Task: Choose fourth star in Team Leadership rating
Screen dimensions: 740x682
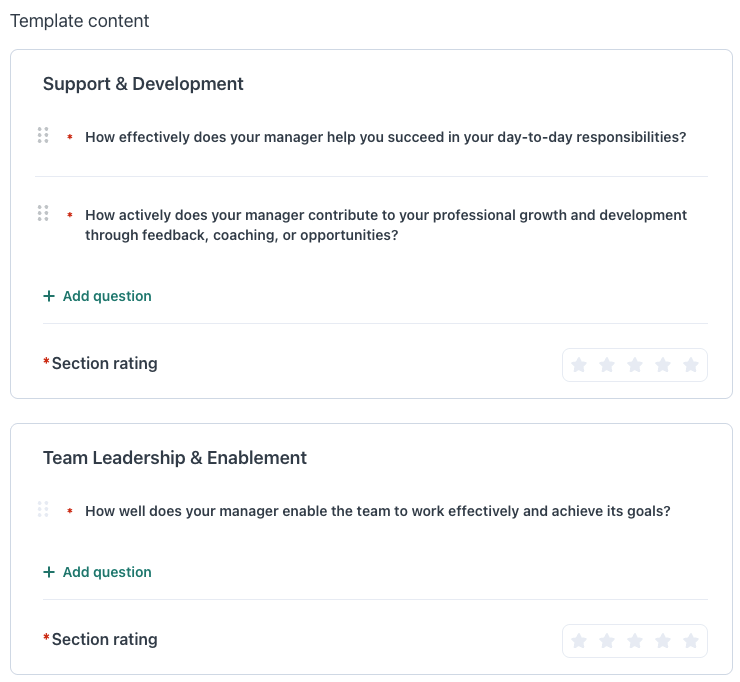Action: [x=663, y=641]
